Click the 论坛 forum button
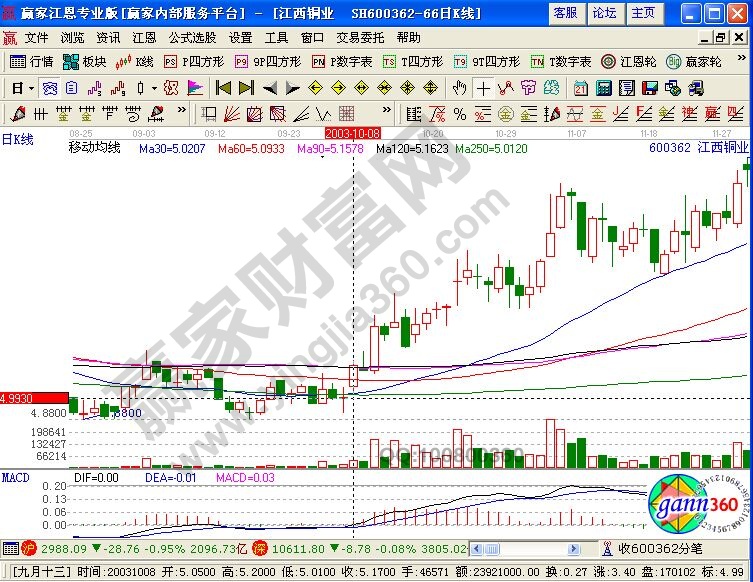The width and height of the screenshot is (753, 582). (x=604, y=13)
